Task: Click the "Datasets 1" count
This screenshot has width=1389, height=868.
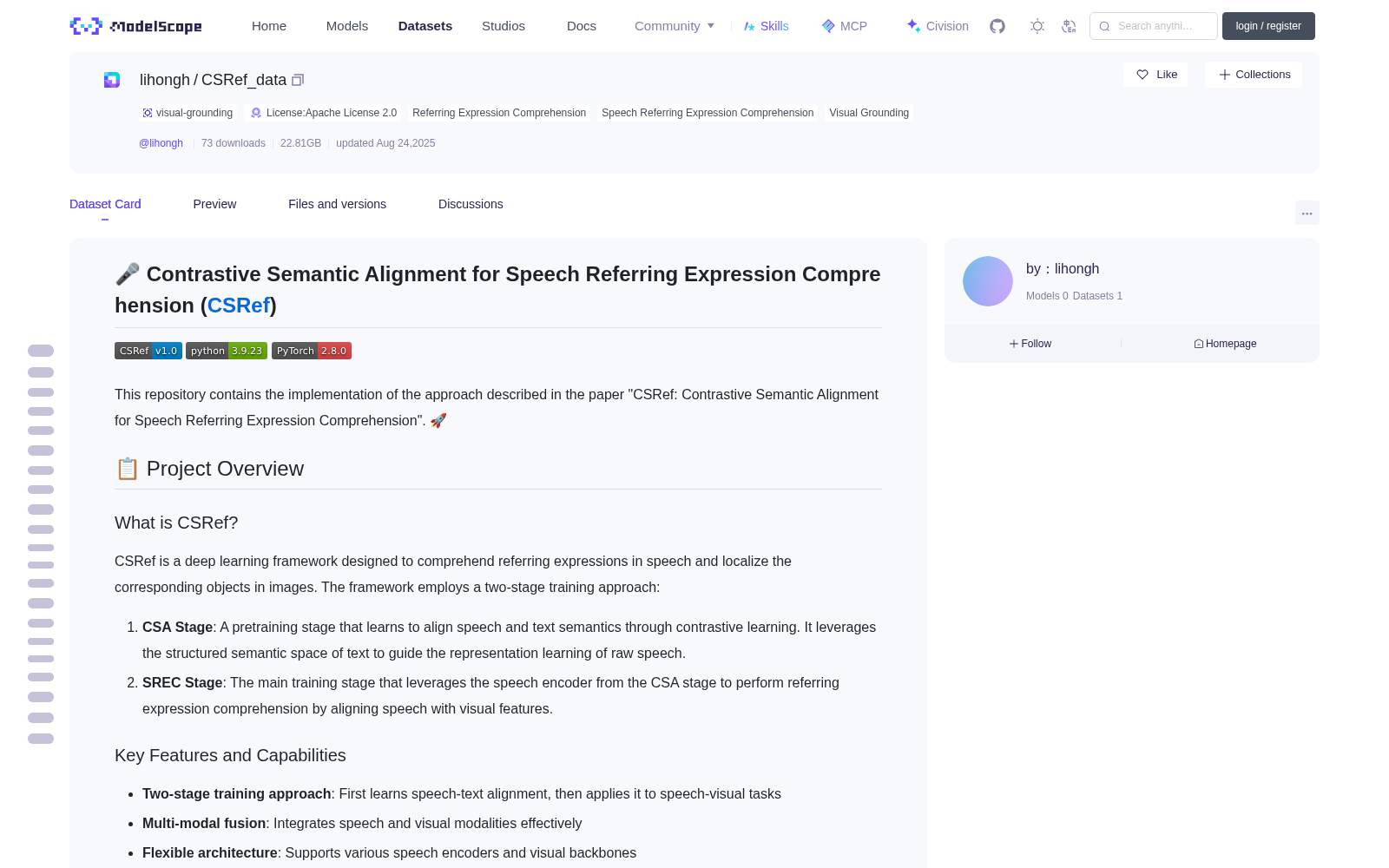Action: click(x=1097, y=296)
